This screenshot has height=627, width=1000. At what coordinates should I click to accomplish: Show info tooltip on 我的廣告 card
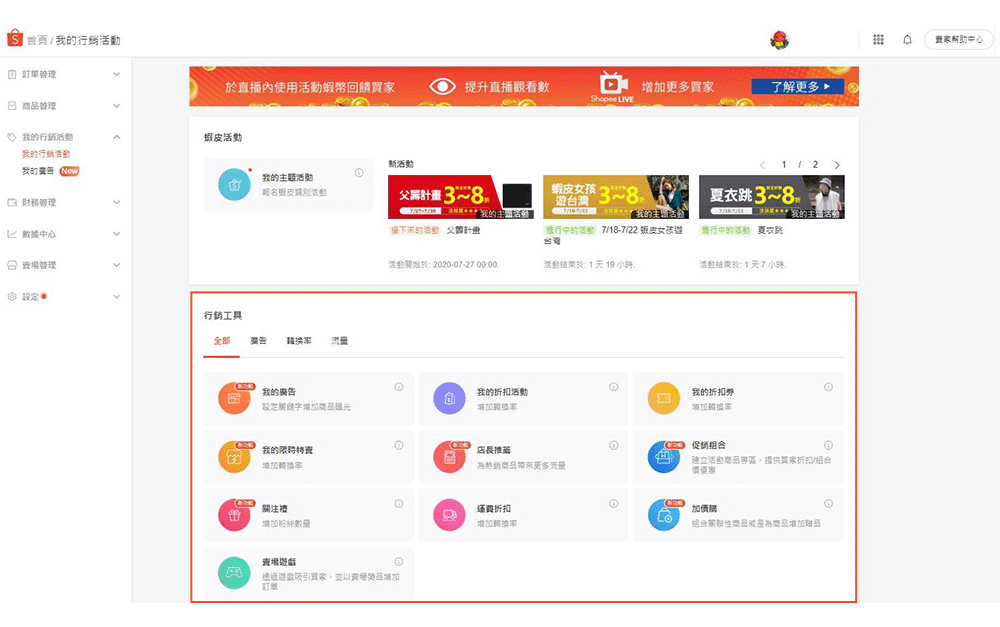point(399,387)
